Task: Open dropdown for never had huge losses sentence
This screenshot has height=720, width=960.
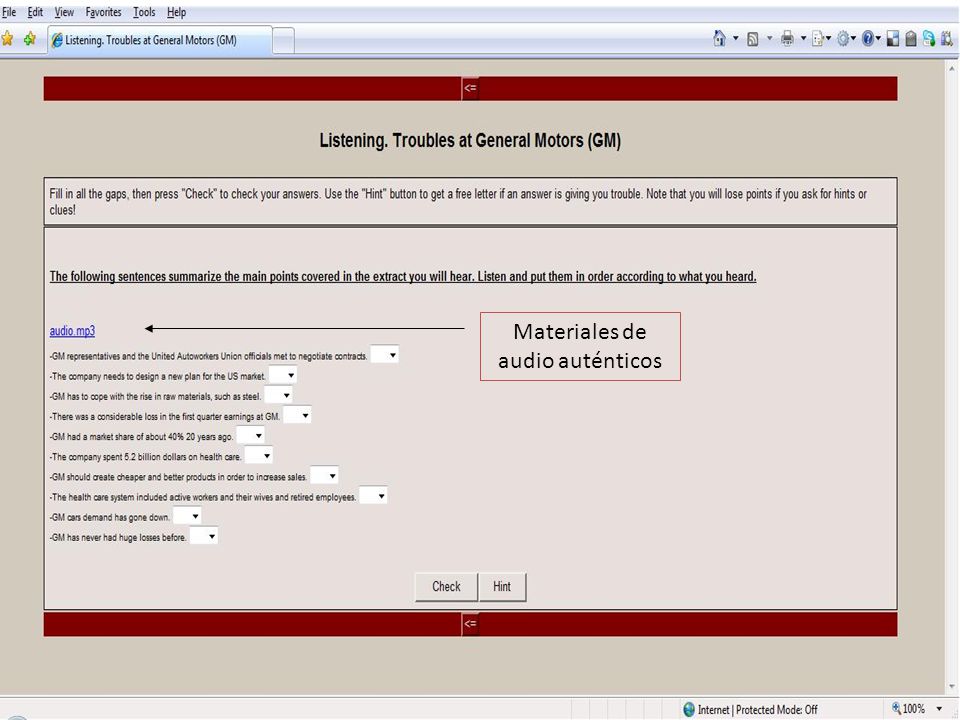Action: click(x=204, y=536)
